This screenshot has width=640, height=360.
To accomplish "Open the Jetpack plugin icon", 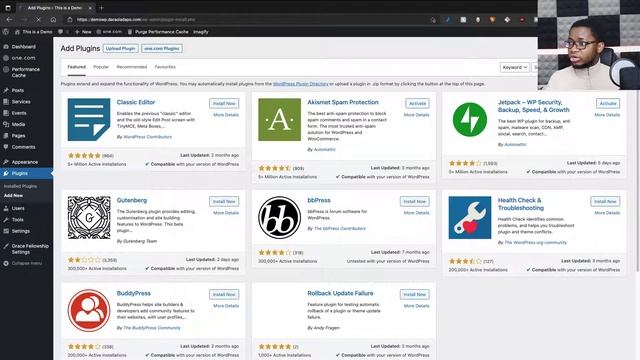I will click(470, 120).
